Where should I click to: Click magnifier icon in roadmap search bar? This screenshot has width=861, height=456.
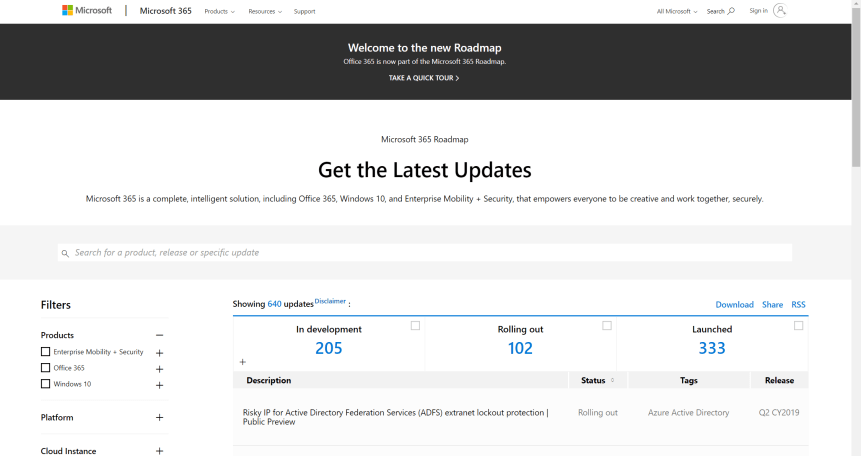coord(65,253)
